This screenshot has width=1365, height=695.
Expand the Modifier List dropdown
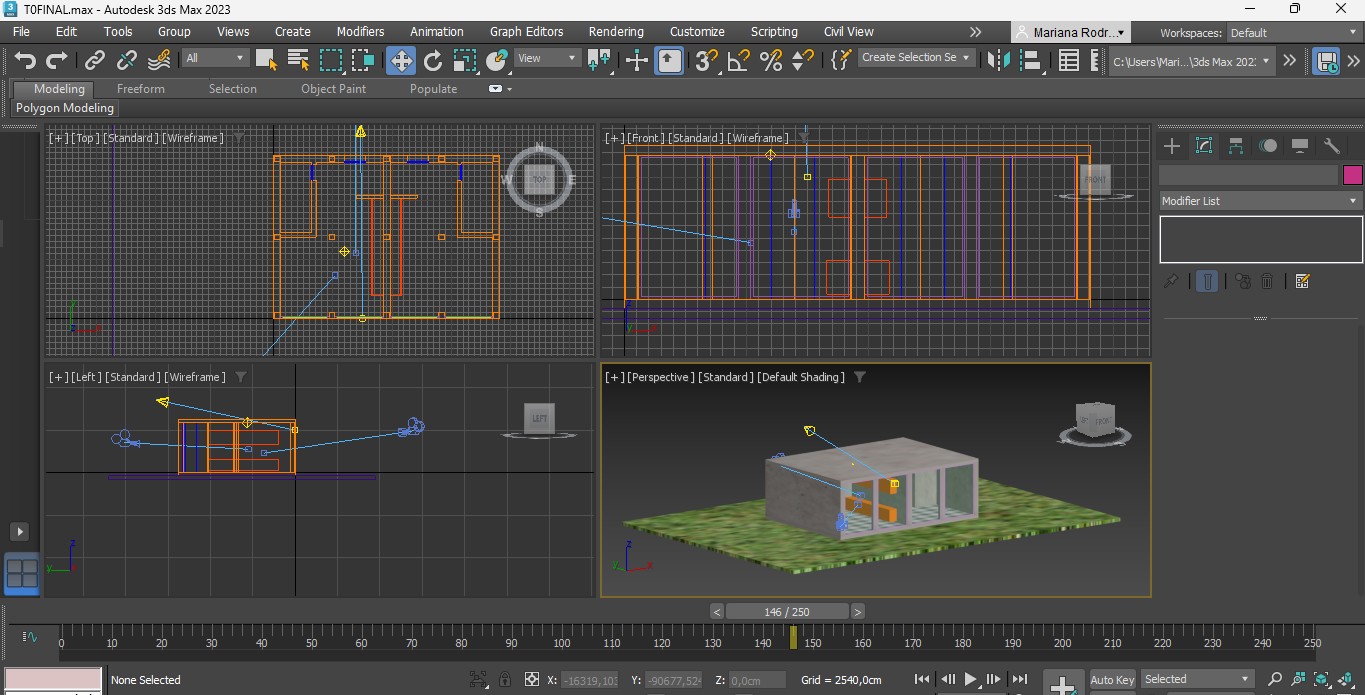[x=1259, y=201]
